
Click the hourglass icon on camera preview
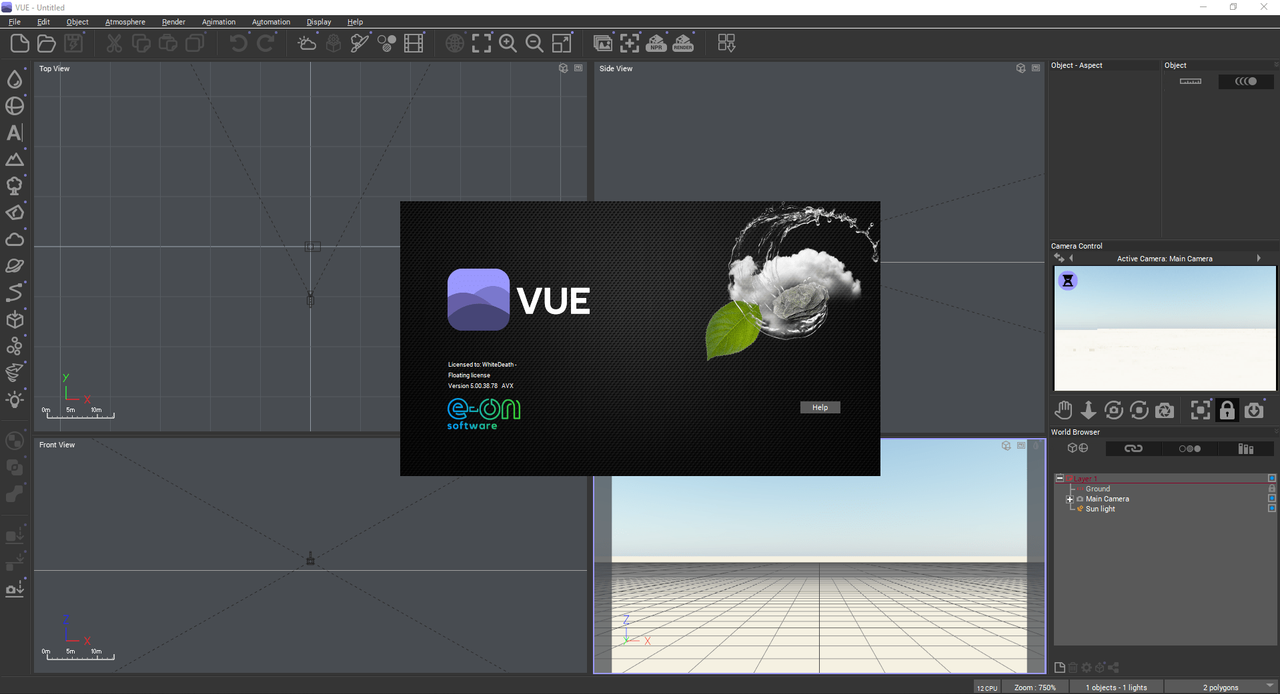(x=1068, y=281)
